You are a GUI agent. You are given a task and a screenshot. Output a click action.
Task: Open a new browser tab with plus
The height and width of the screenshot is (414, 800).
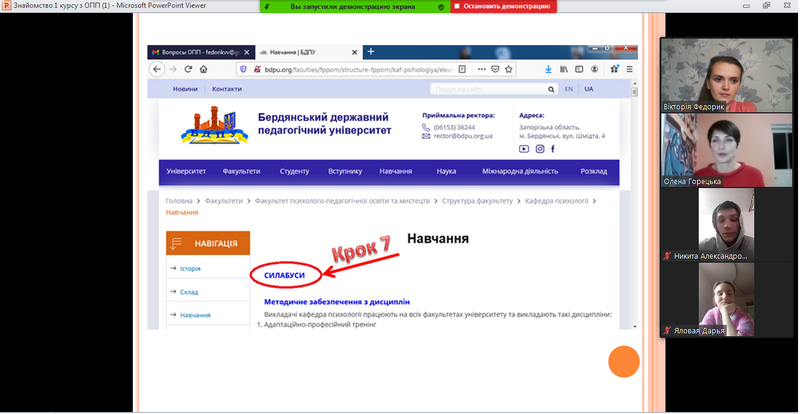[371, 52]
